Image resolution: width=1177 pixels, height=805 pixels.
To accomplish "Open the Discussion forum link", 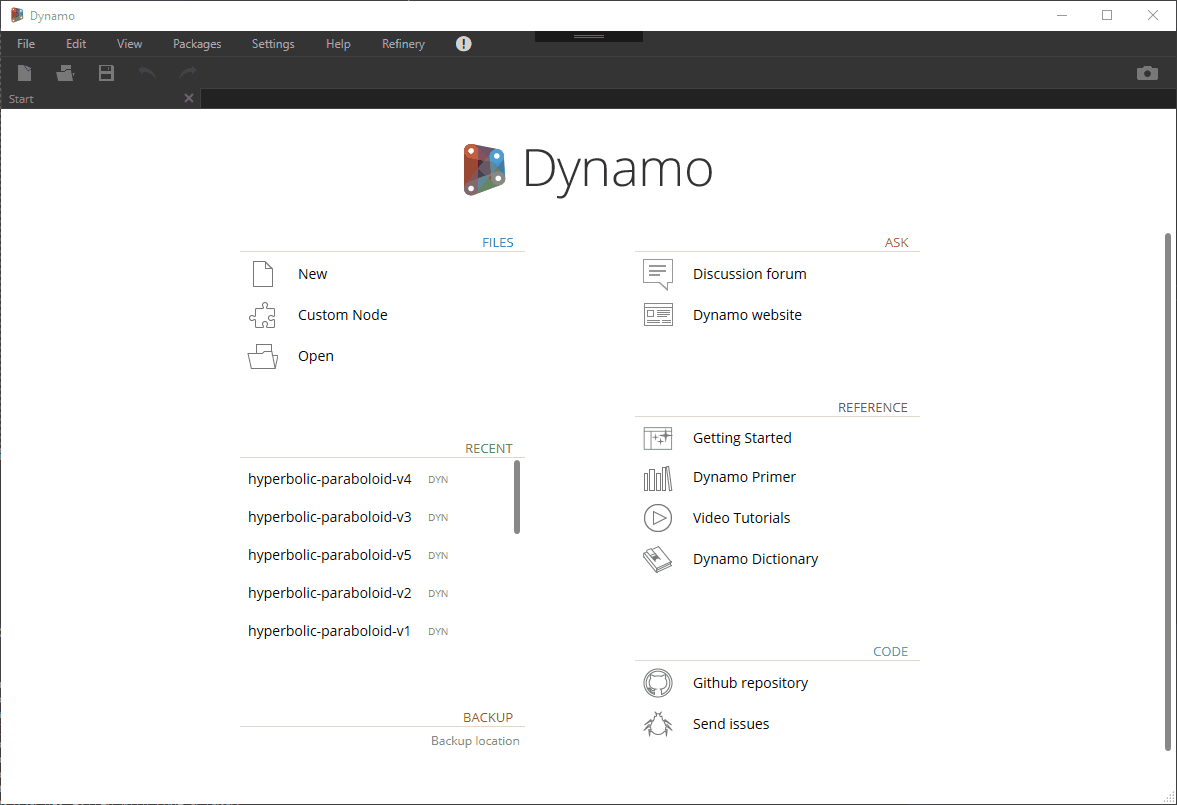I will point(750,274).
